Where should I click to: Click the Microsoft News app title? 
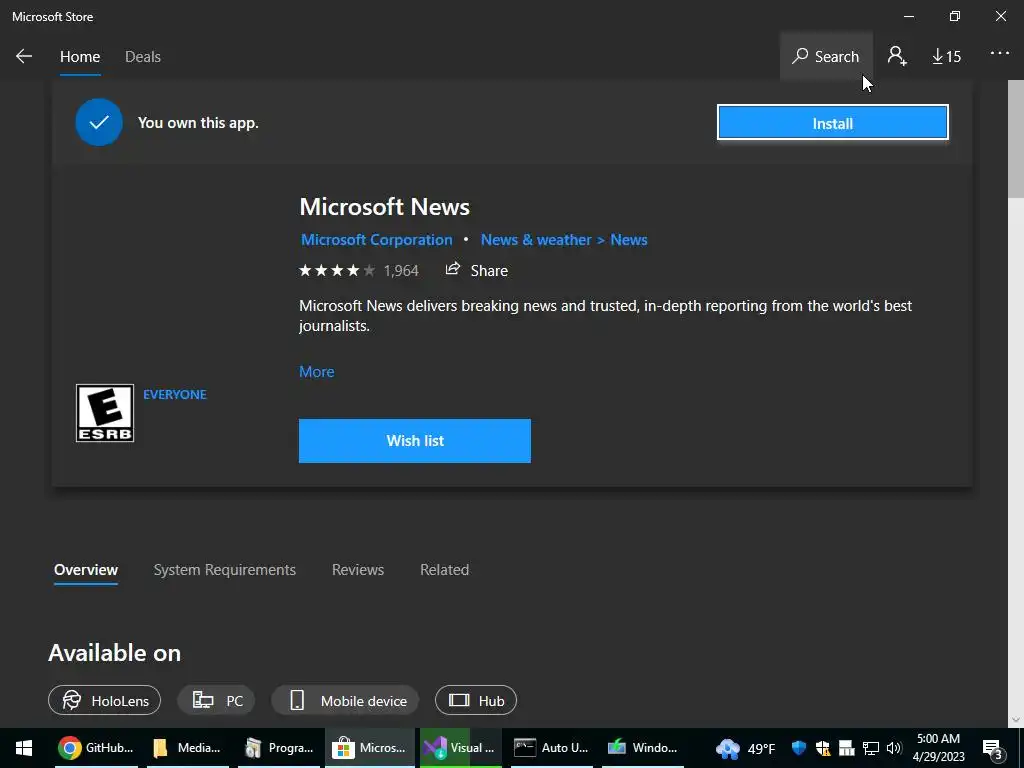[x=385, y=207]
